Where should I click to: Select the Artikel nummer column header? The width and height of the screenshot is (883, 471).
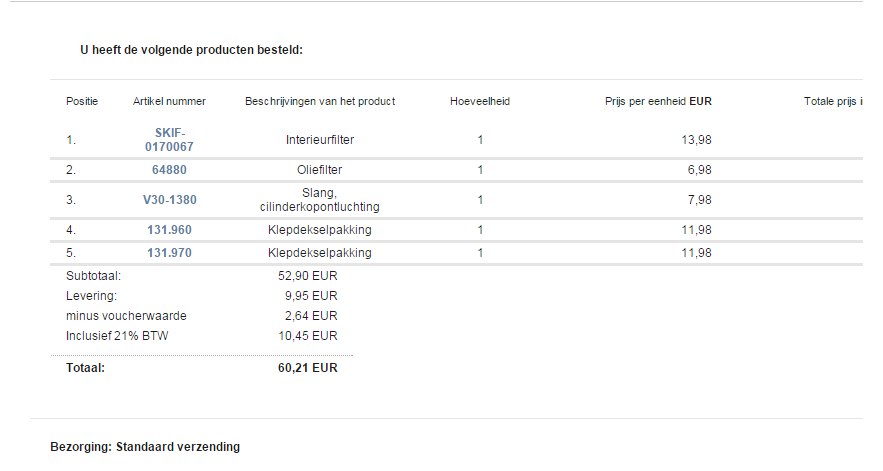[169, 101]
